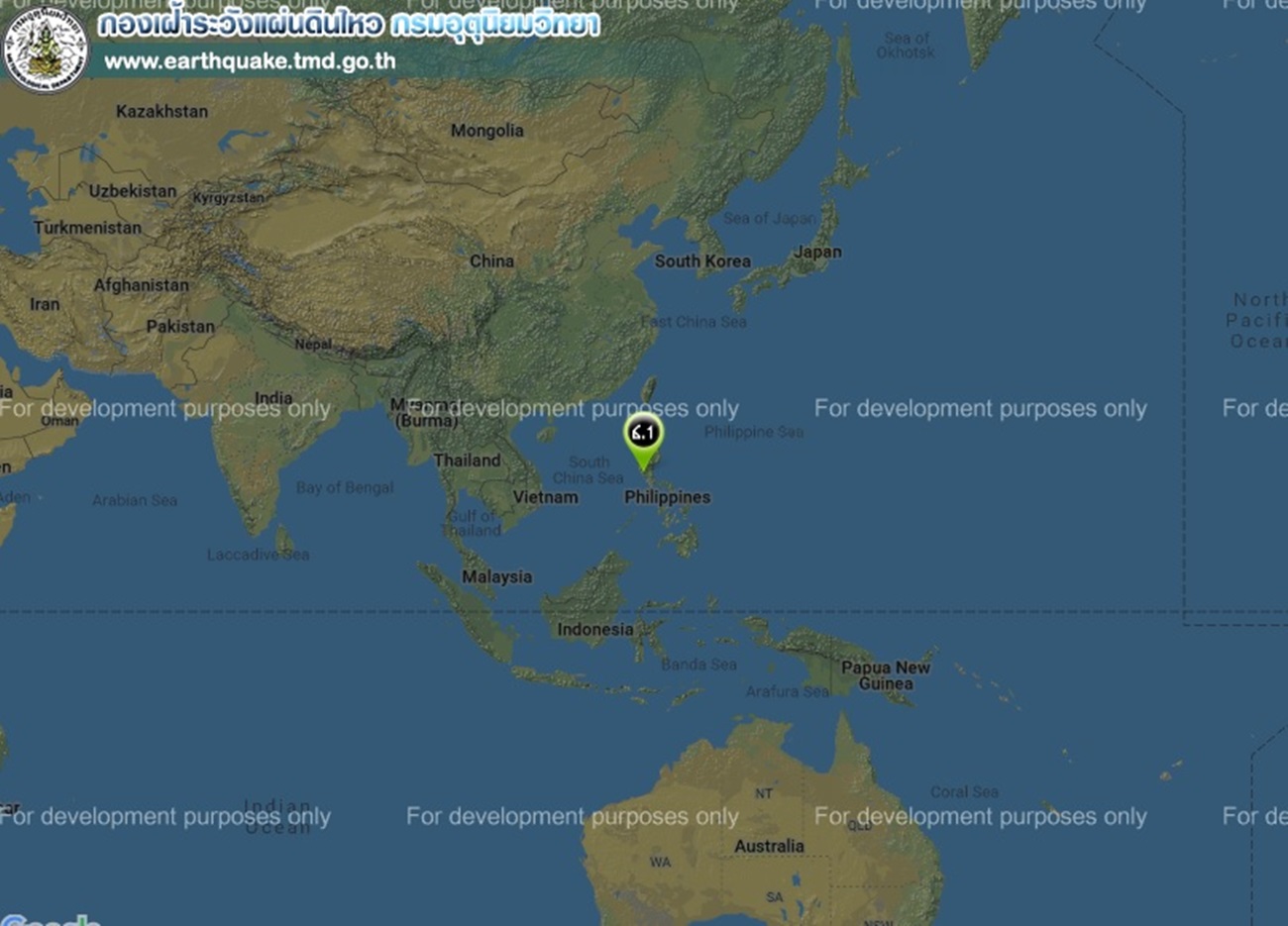This screenshot has width=1288, height=926.
Task: Click the green 6.1 earthquake marker pin
Action: (x=643, y=441)
